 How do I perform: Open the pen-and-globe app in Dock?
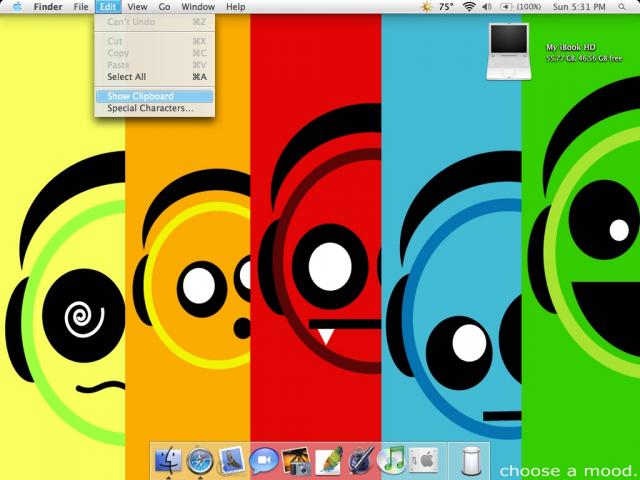[x=361, y=461]
